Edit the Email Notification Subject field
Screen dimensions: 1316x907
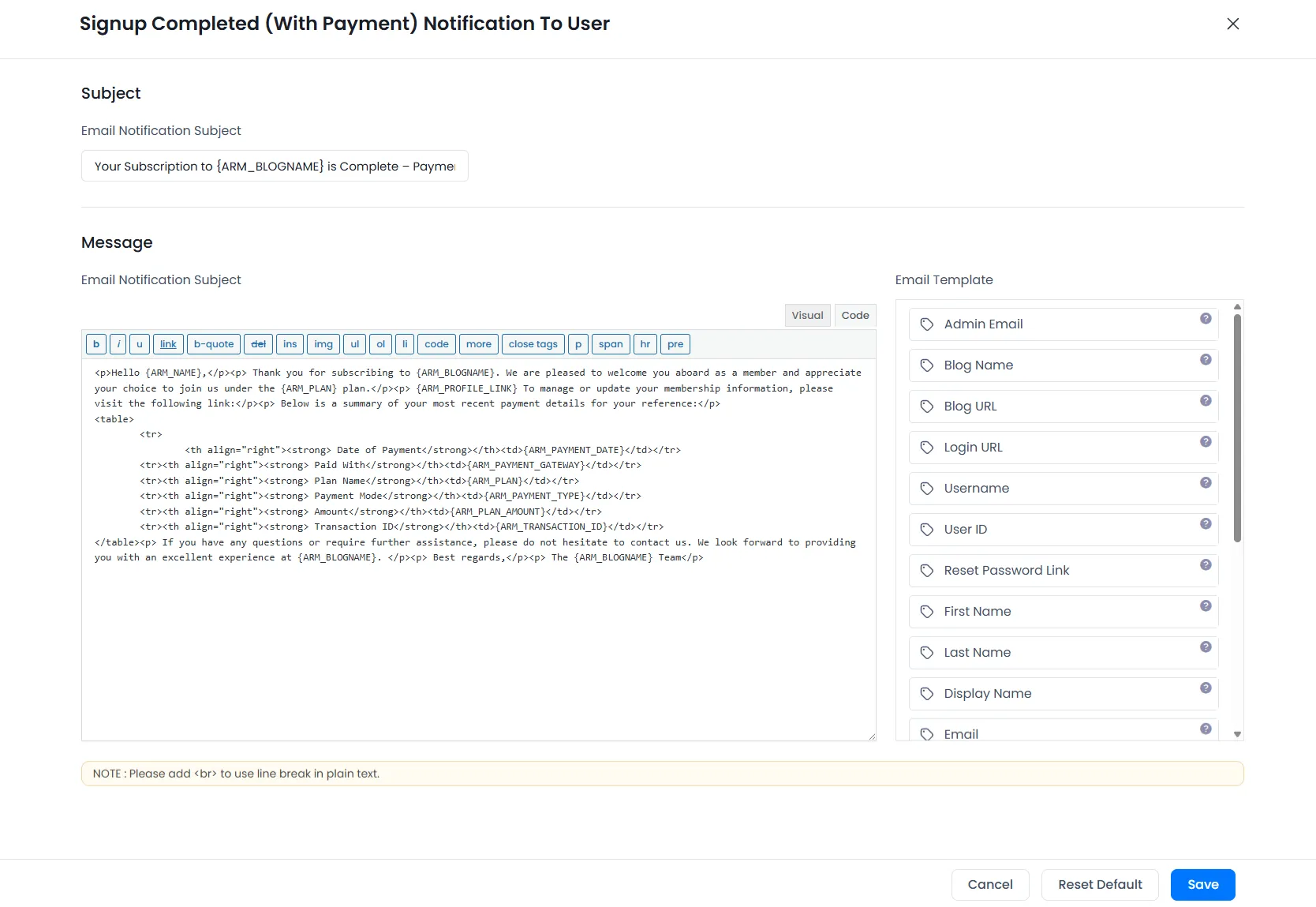coord(274,166)
